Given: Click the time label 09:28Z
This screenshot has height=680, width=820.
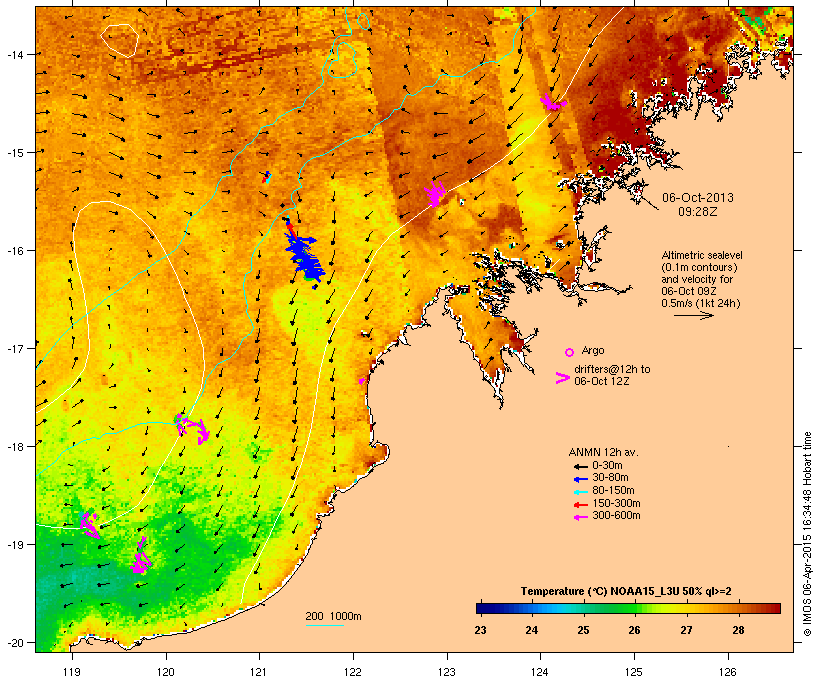Looking at the screenshot, I should (698, 212).
